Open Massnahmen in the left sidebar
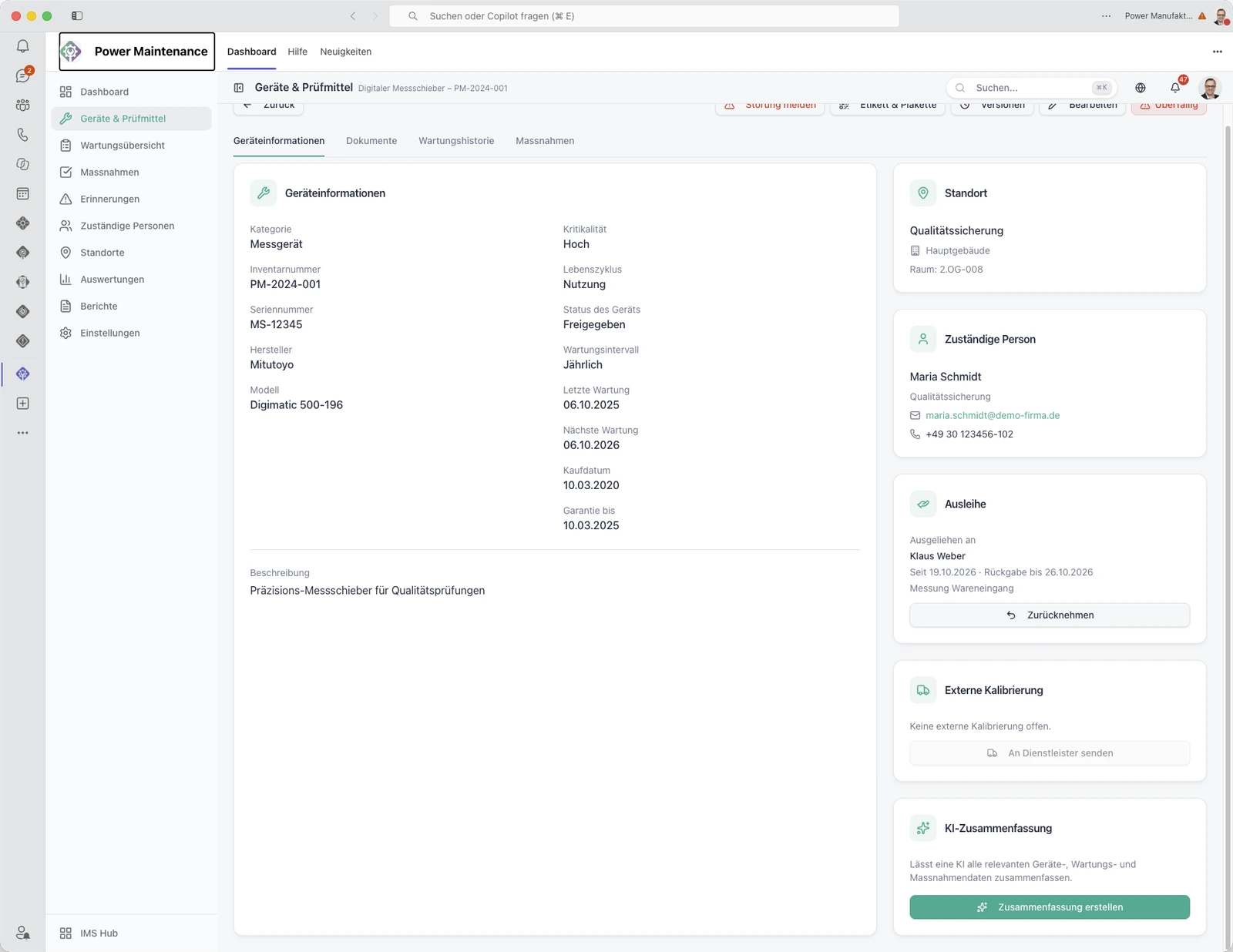Viewport: 1233px width, 952px height. (x=131, y=173)
